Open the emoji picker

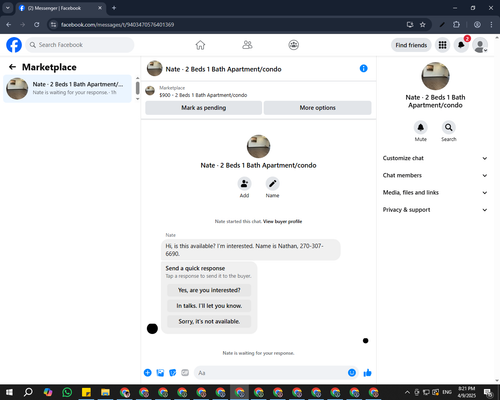[352, 373]
